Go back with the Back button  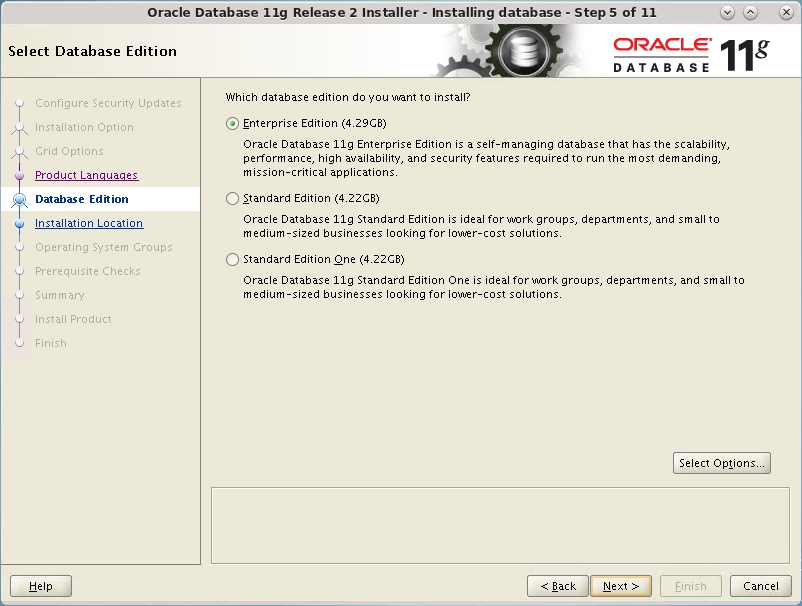(x=558, y=586)
